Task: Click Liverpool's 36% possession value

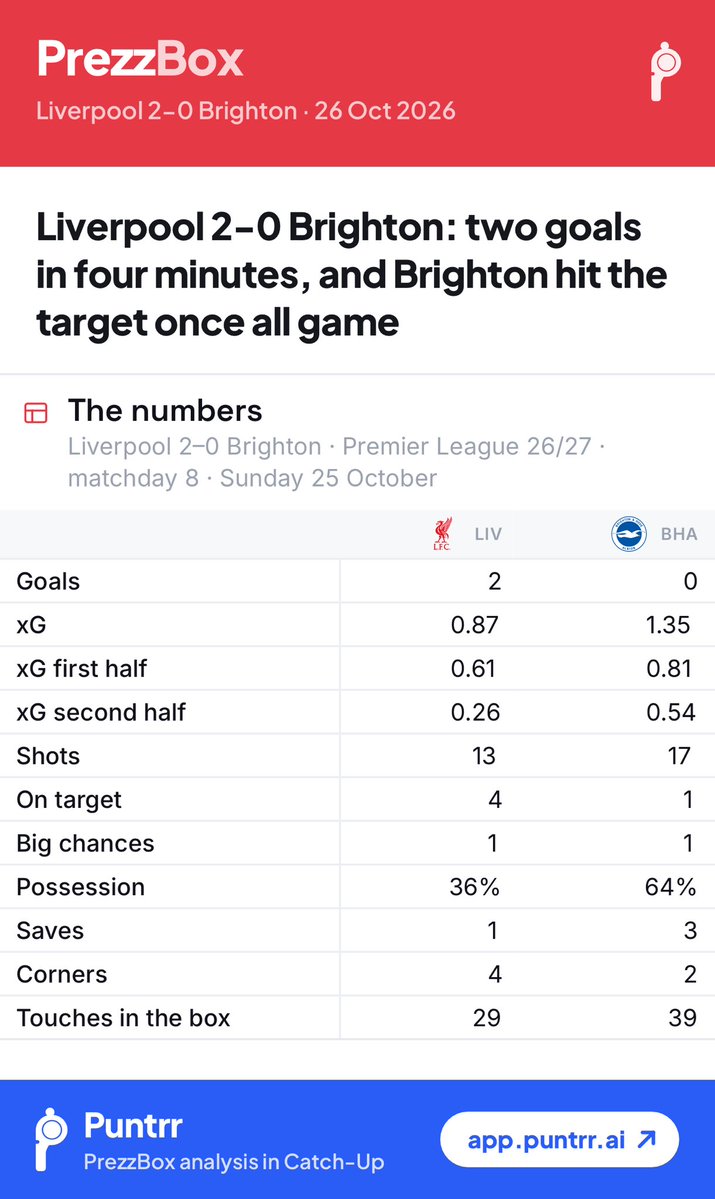Action: [x=474, y=887]
